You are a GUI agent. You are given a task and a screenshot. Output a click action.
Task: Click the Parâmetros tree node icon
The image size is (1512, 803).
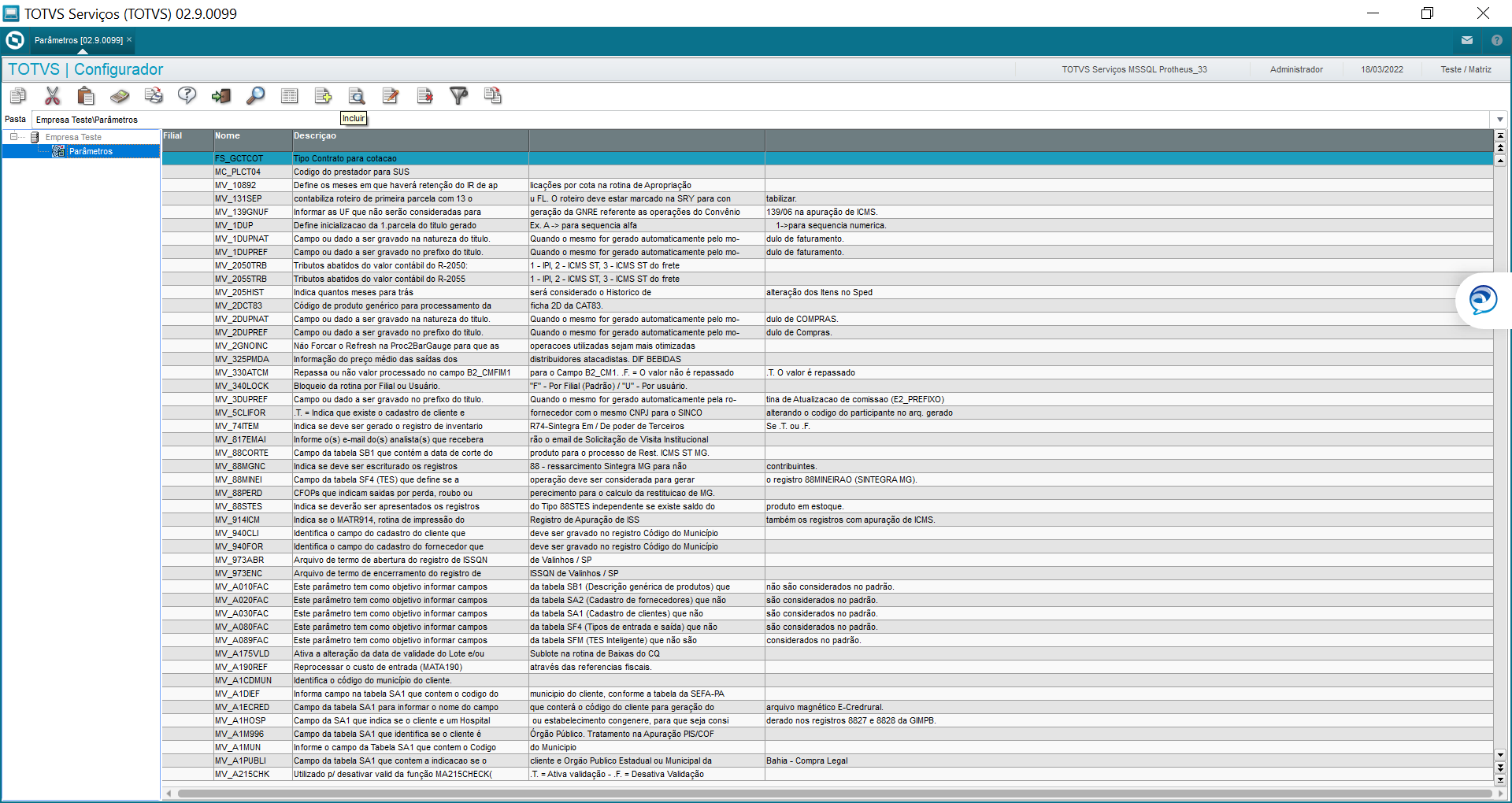58,151
